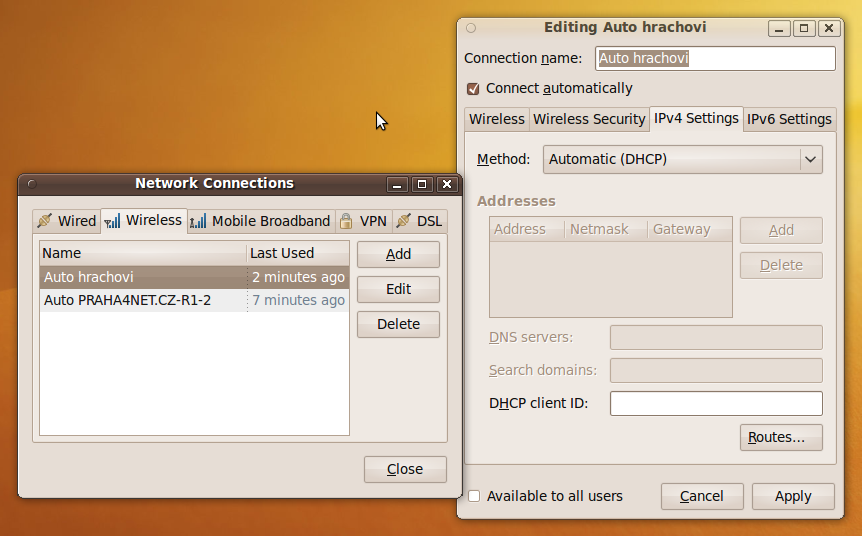Click the Wireless signal bars icon
862x536 pixels.
point(113,220)
